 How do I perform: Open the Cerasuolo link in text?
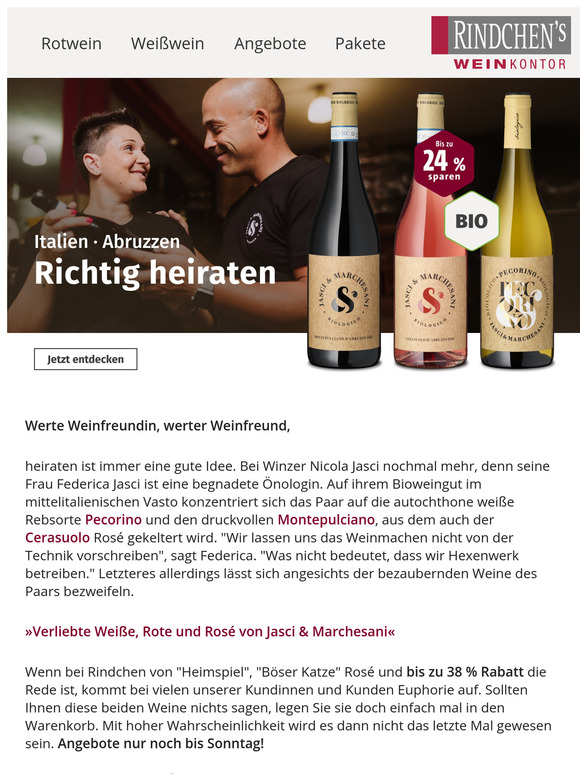click(x=57, y=538)
